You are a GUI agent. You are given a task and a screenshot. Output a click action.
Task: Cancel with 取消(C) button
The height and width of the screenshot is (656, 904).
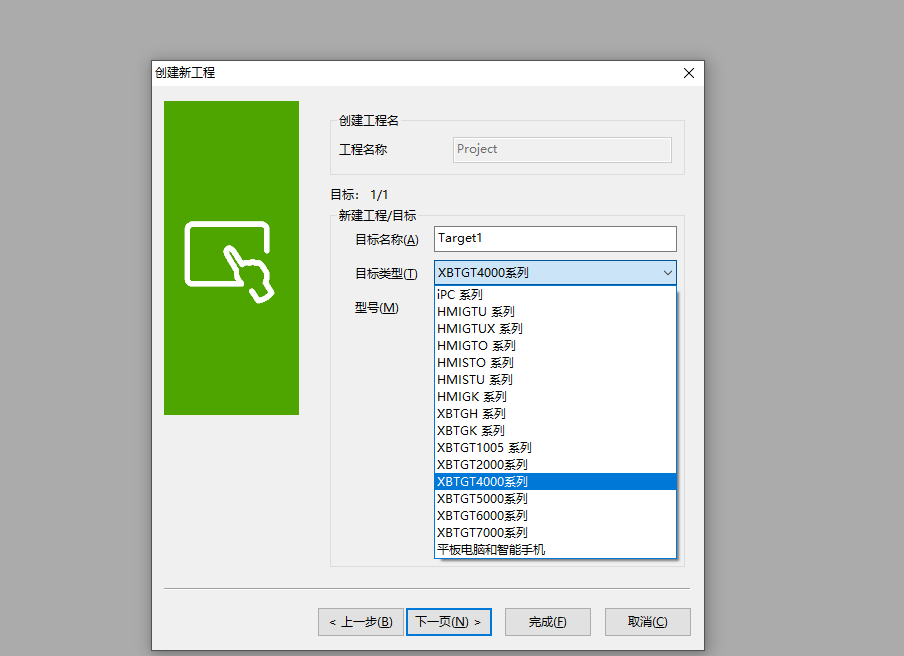(x=647, y=622)
